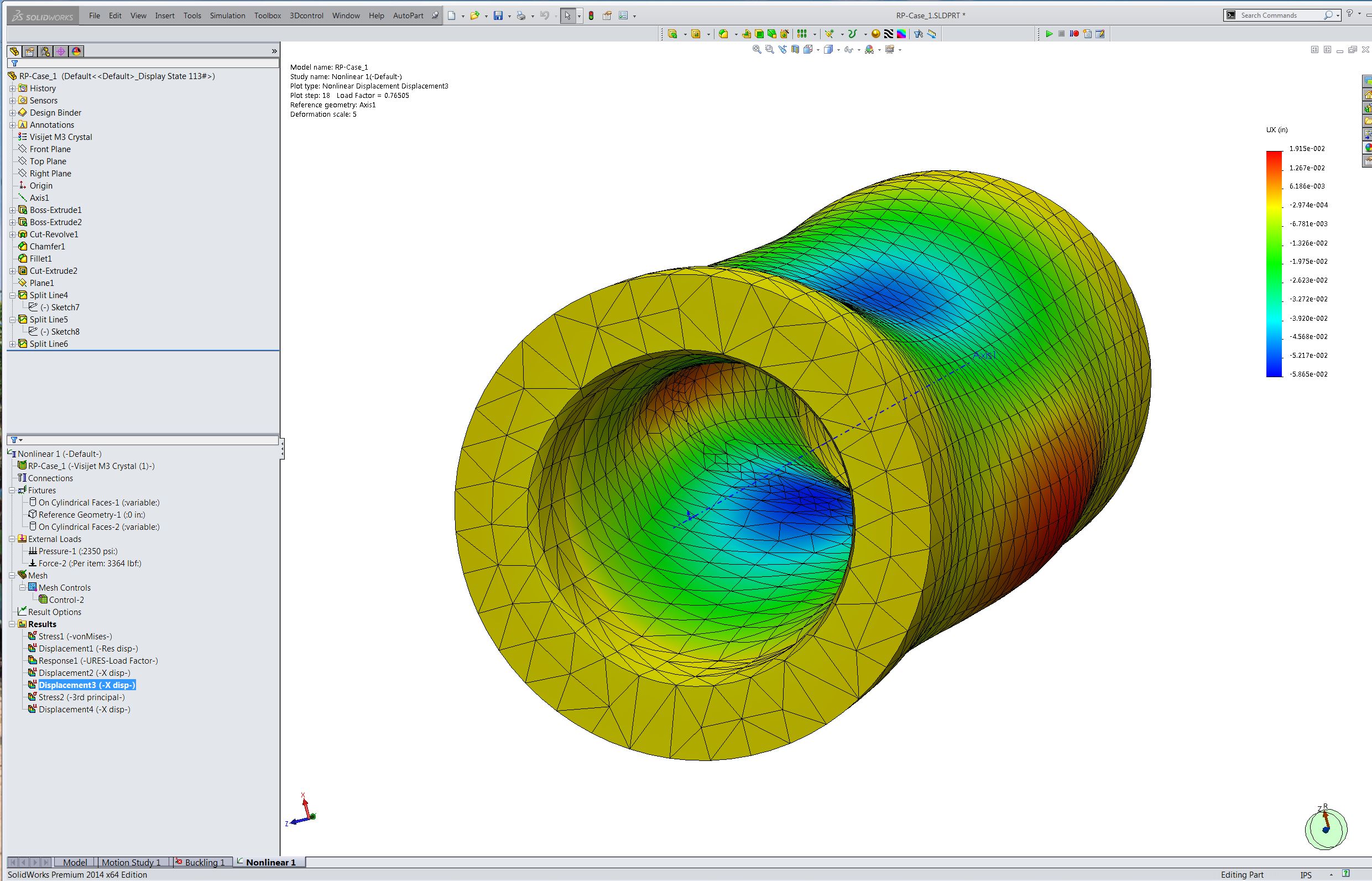Open the DimXpertManager tab icon
The height and width of the screenshot is (881, 1372).
click(x=61, y=51)
